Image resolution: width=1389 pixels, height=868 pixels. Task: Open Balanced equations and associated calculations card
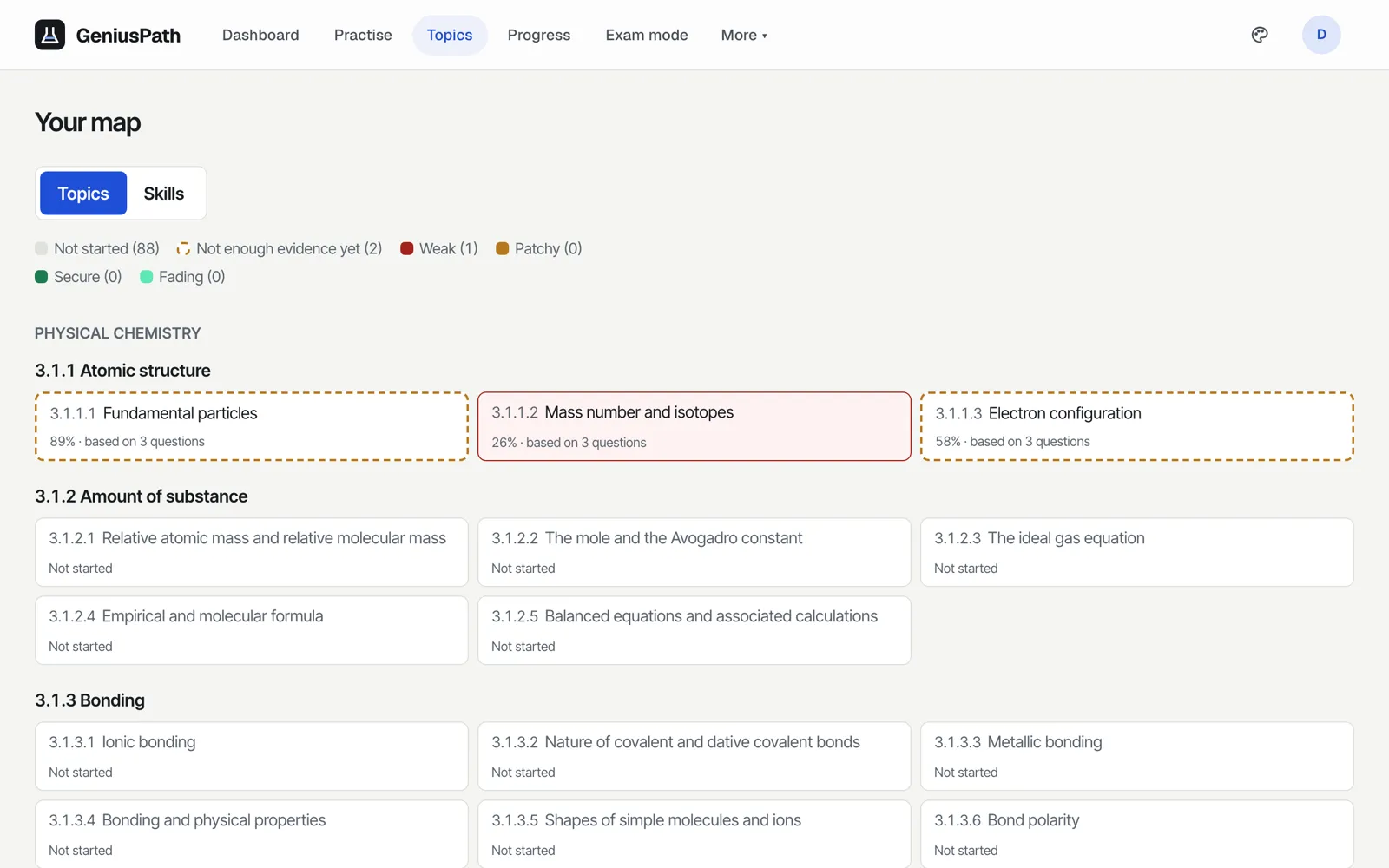[x=694, y=630]
